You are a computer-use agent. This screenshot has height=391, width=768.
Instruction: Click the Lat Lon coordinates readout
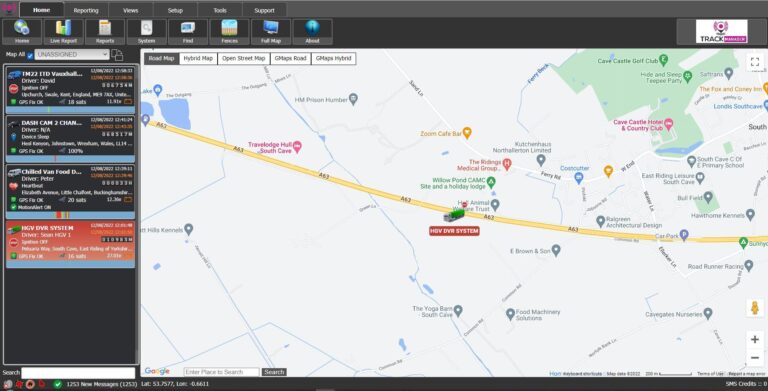[x=175, y=384]
